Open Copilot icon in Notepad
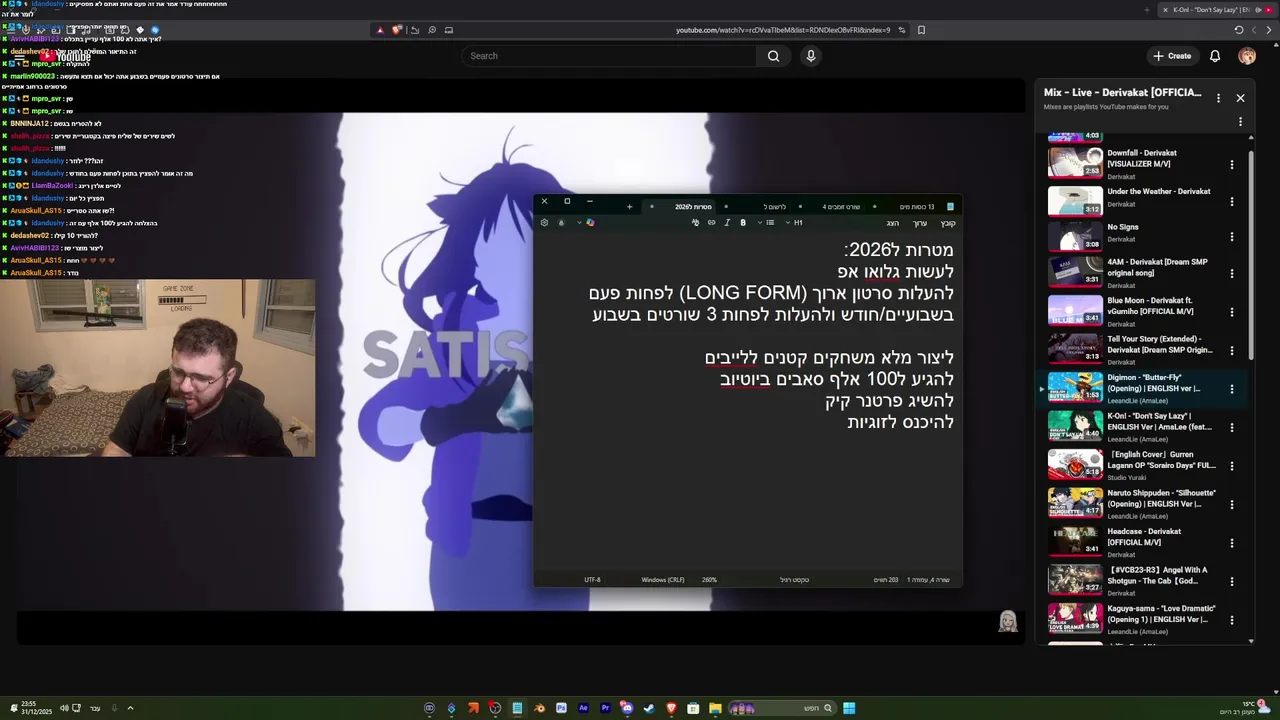 [x=589, y=223]
